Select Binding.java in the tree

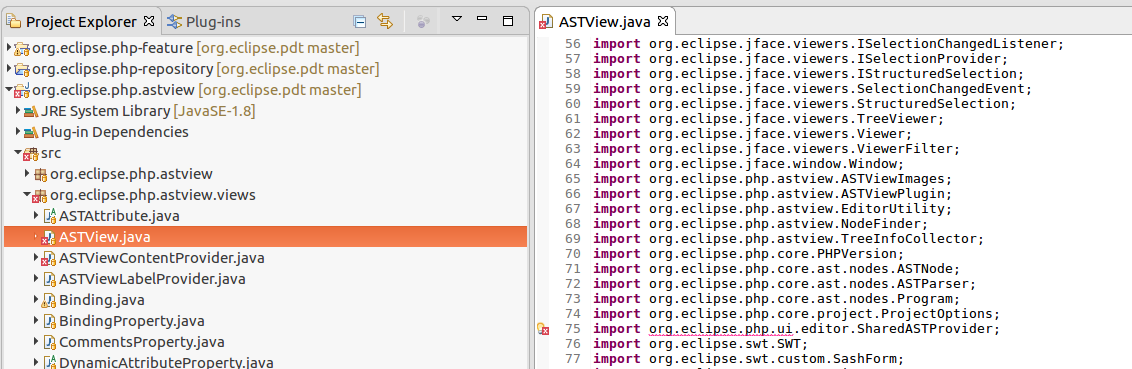102,300
